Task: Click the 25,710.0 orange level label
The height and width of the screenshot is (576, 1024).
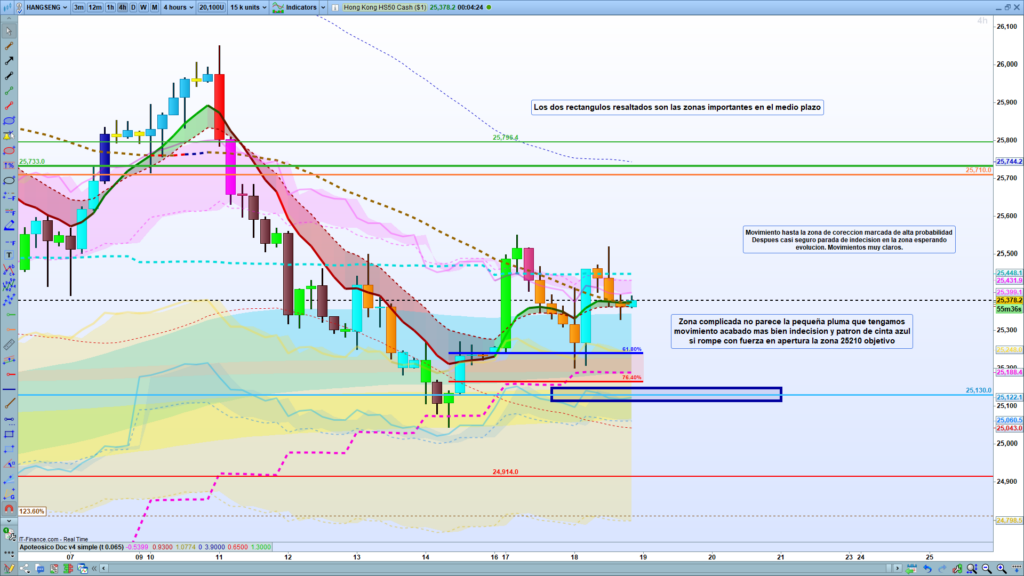Action: pyautogui.click(x=978, y=170)
